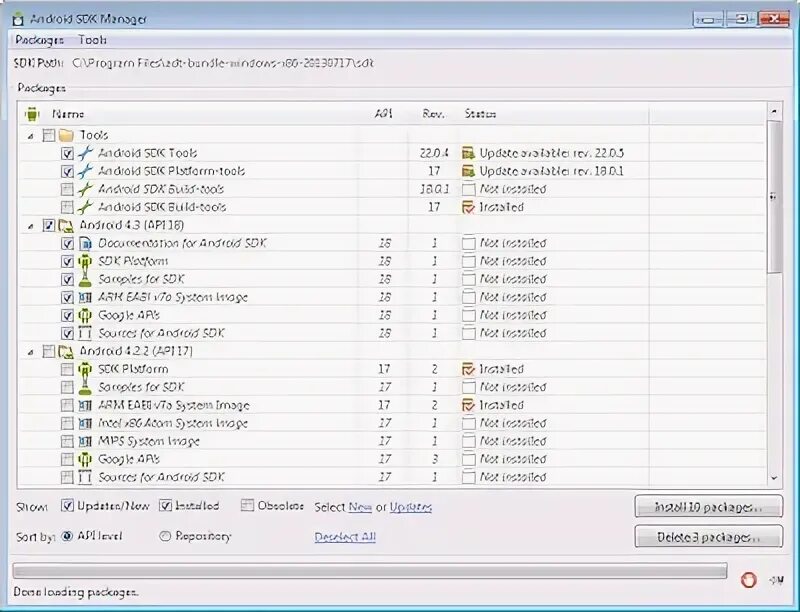The height and width of the screenshot is (612, 800).
Task: Enable the Obsolete show filter checkbox
Action: tap(247, 505)
